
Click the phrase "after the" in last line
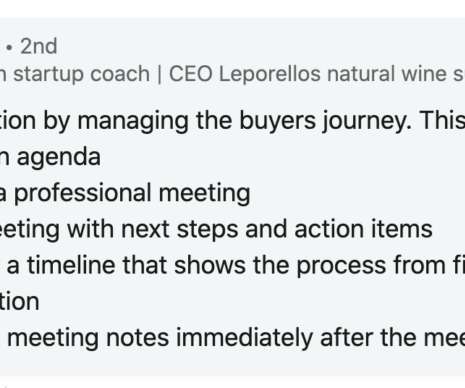pyautogui.click(x=368, y=338)
